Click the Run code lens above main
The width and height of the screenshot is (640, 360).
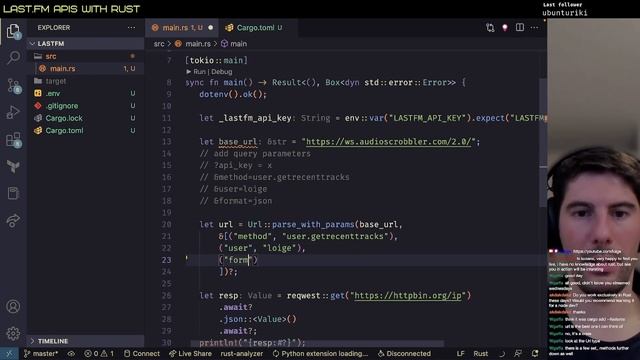[200, 72]
